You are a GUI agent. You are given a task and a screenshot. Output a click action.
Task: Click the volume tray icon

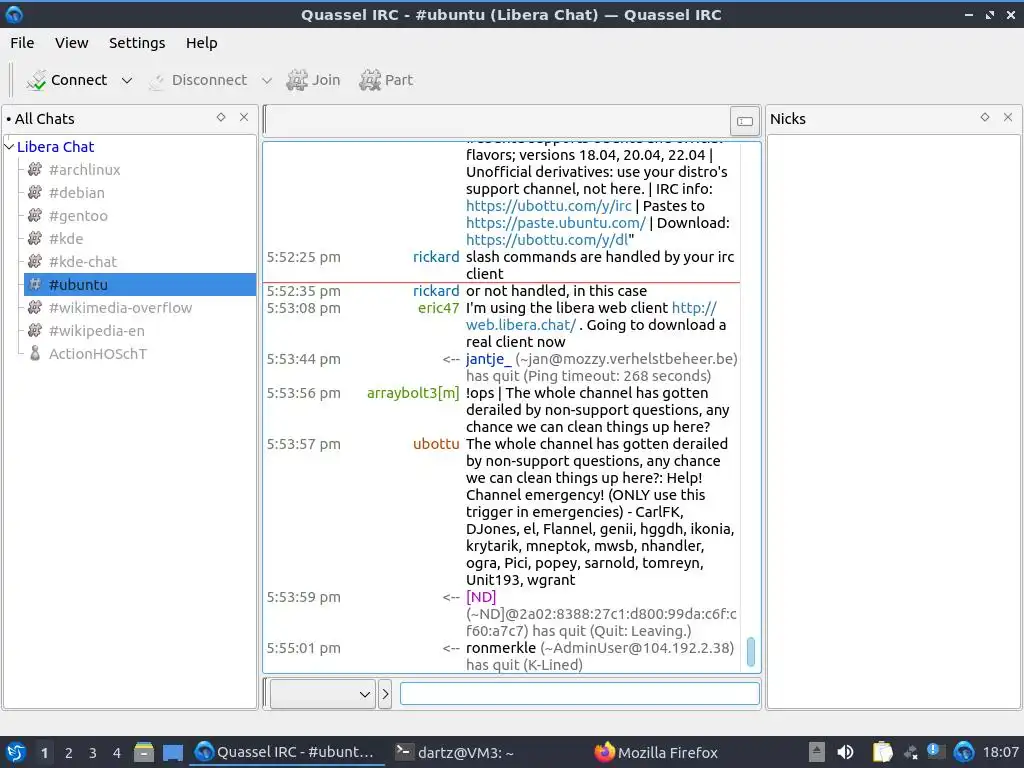[845, 752]
